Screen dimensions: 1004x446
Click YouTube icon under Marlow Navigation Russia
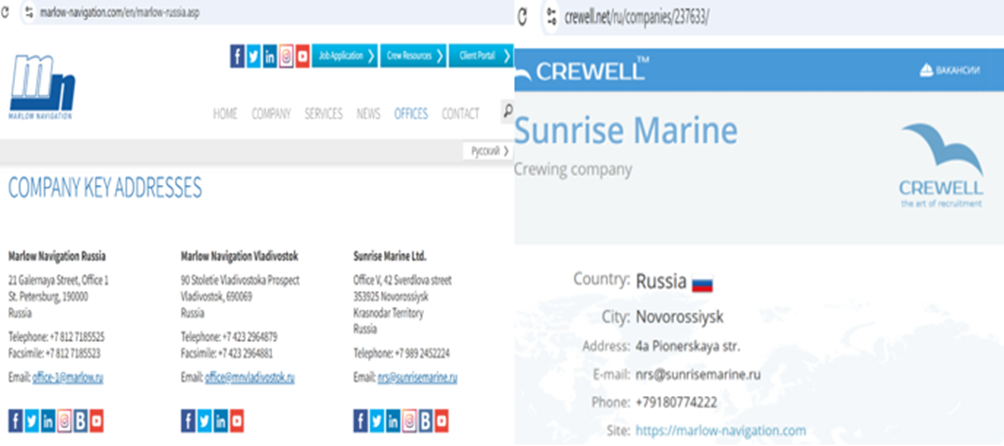tap(97, 421)
